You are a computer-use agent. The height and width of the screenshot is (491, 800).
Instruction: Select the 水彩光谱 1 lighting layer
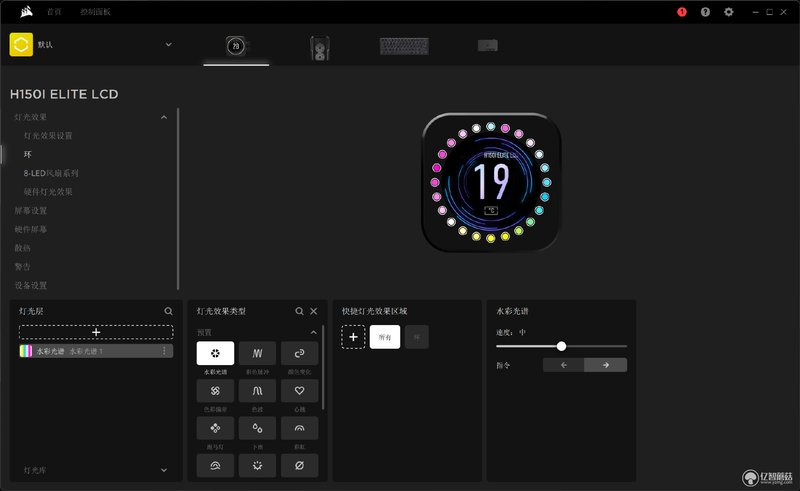pyautogui.click(x=96, y=351)
